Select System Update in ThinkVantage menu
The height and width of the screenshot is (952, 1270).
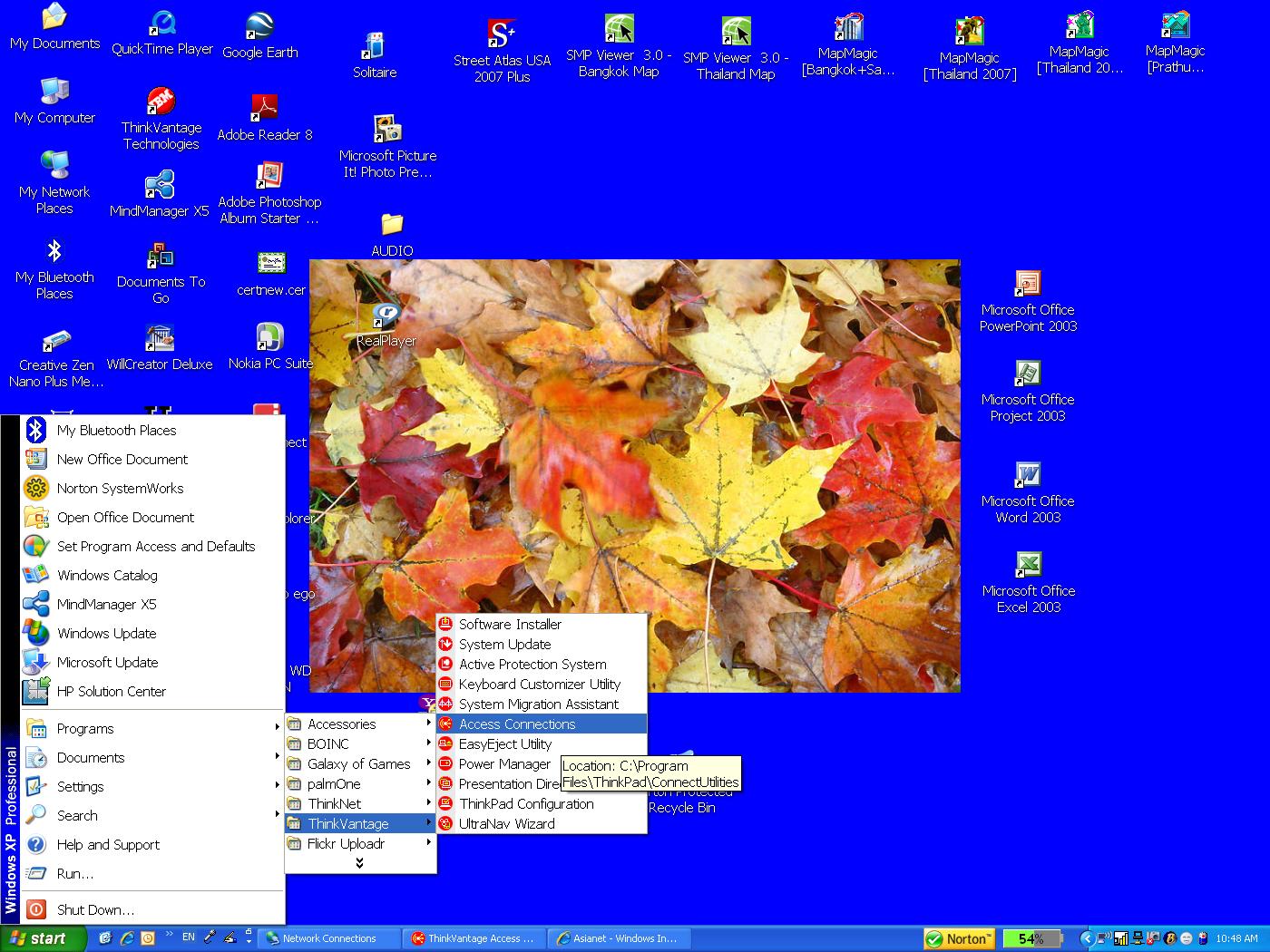tap(542, 644)
